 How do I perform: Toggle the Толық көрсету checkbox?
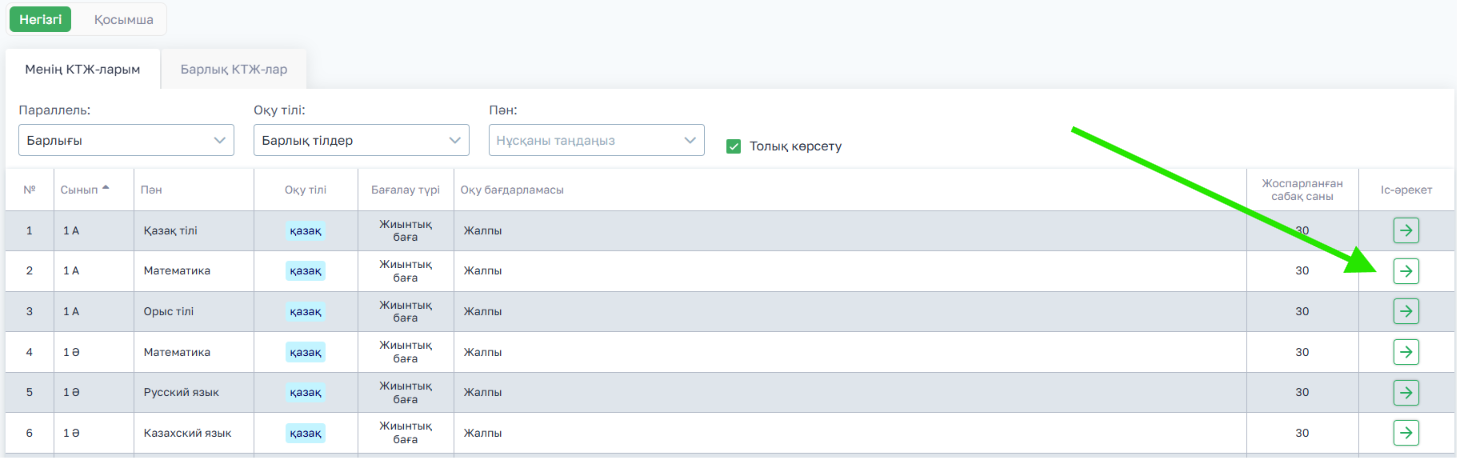[x=733, y=146]
